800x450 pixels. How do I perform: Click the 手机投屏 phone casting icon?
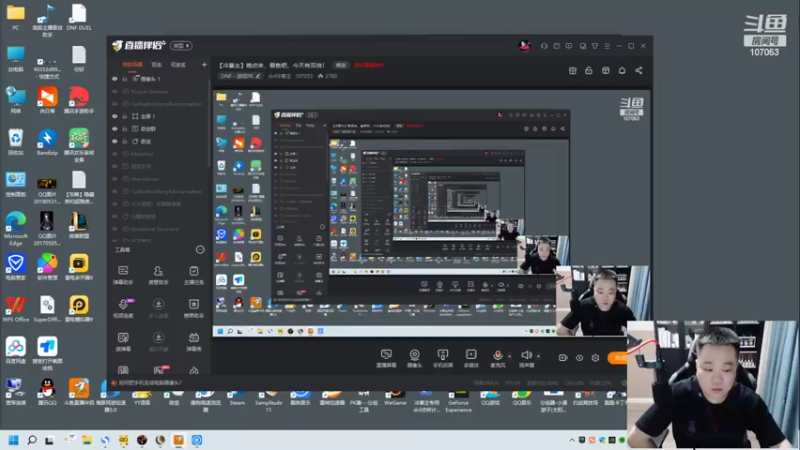tap(443, 358)
